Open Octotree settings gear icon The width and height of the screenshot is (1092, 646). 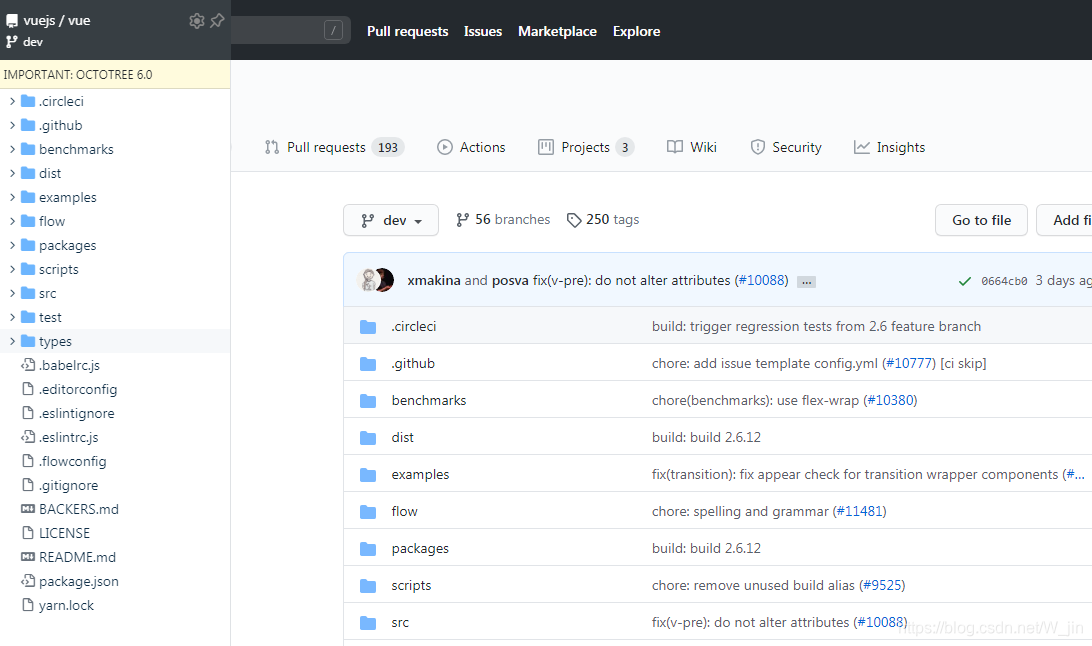coord(197,21)
